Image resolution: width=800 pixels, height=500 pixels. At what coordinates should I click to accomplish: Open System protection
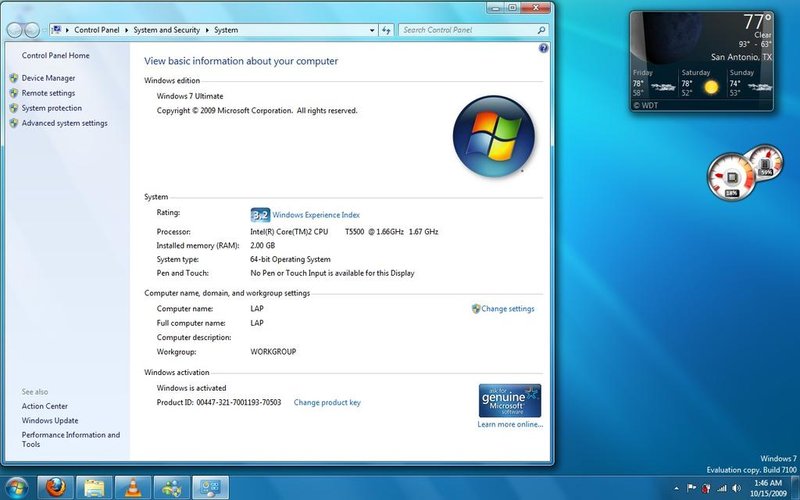coord(52,108)
